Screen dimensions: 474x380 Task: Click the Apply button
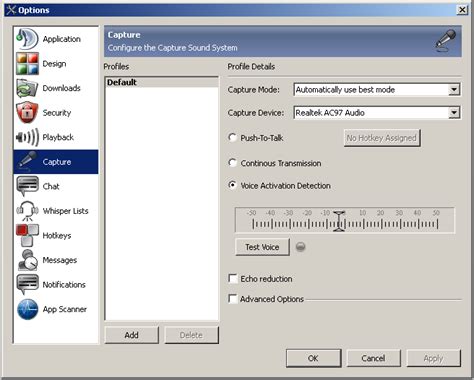click(433, 358)
